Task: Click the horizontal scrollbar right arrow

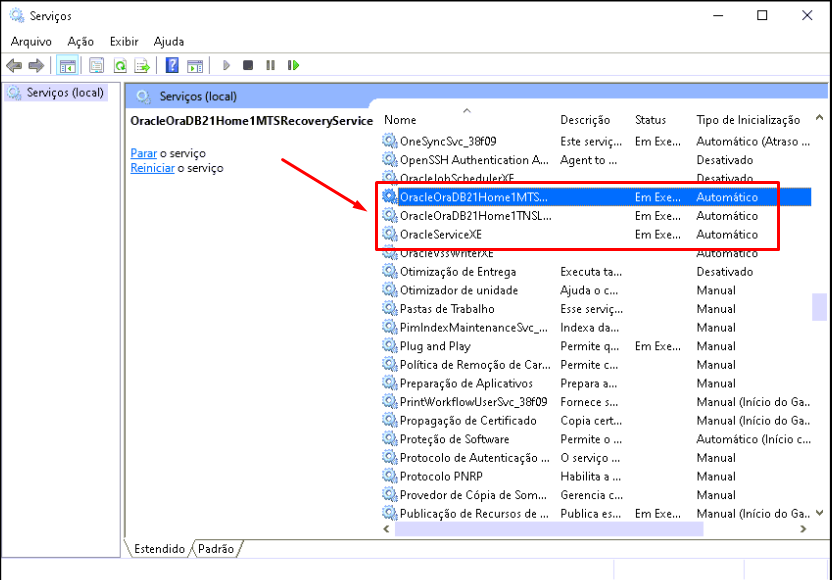Action: [803, 529]
